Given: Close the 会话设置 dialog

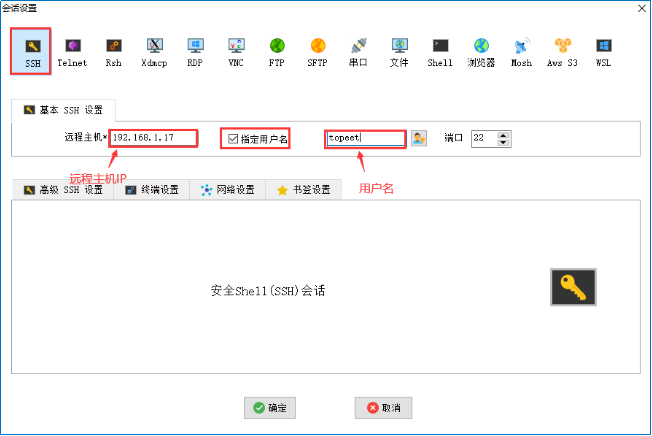Looking at the screenshot, I should [x=642, y=8].
